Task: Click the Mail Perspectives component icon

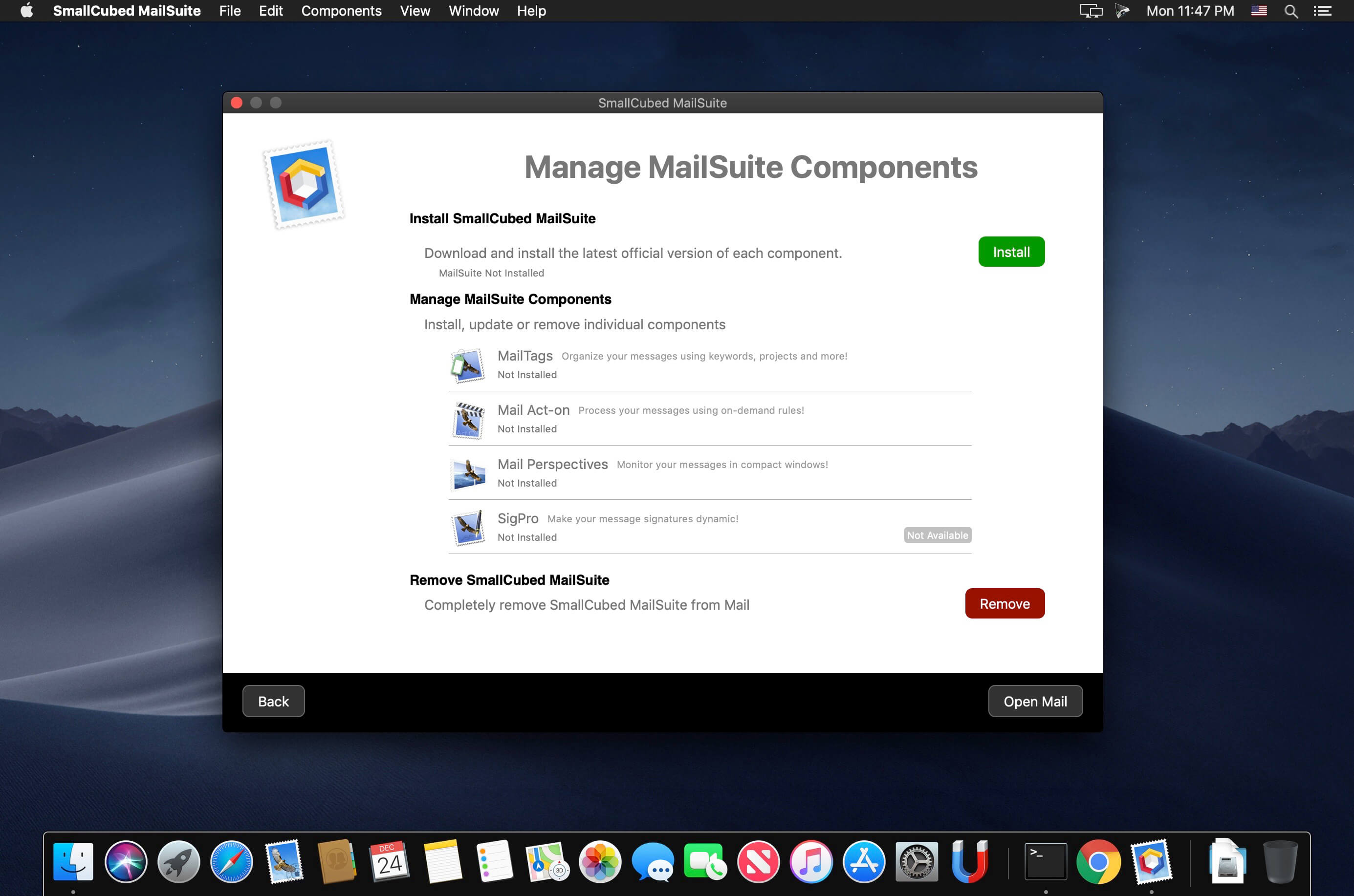Action: (x=468, y=474)
